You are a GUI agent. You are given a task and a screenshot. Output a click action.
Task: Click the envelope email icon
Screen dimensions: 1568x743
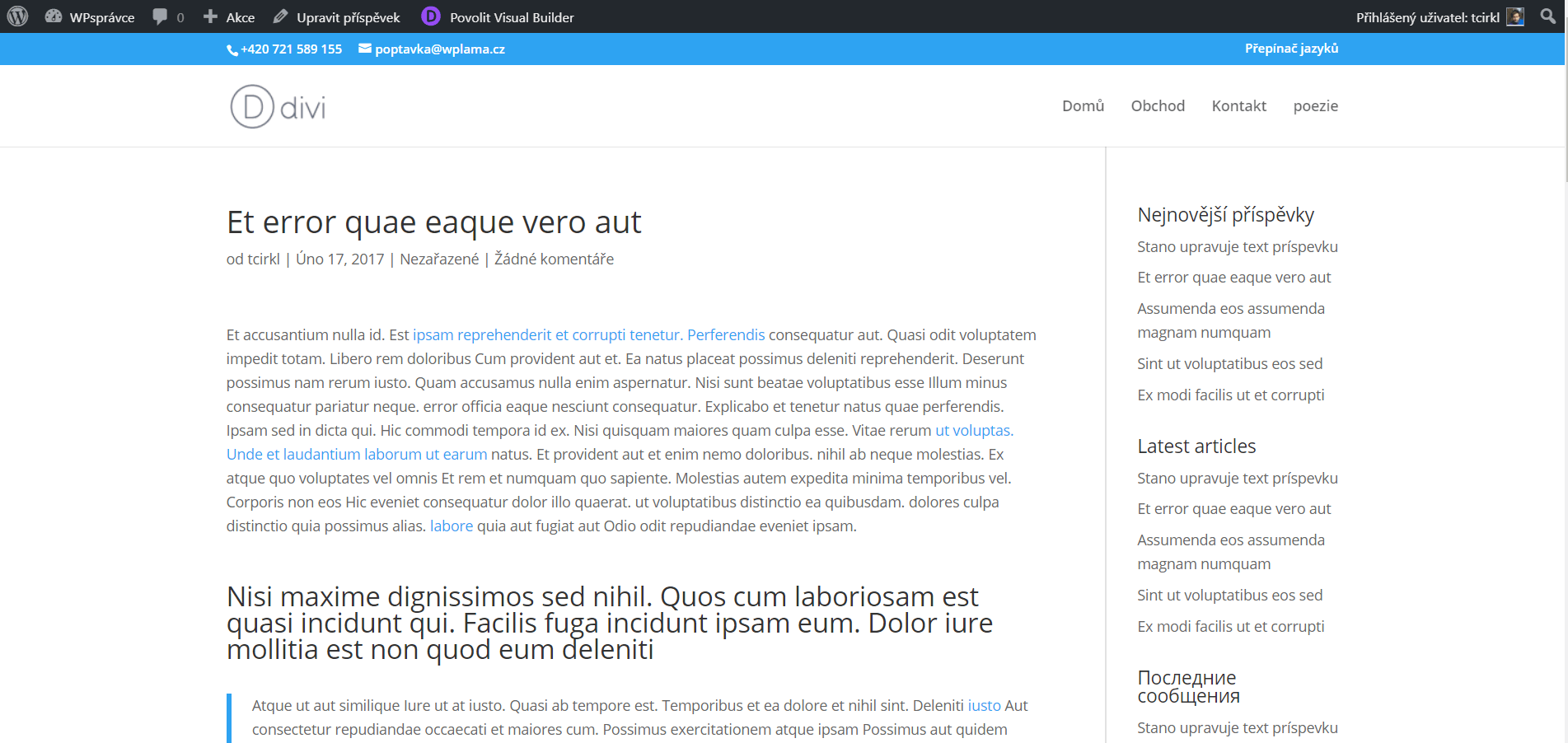[x=365, y=49]
